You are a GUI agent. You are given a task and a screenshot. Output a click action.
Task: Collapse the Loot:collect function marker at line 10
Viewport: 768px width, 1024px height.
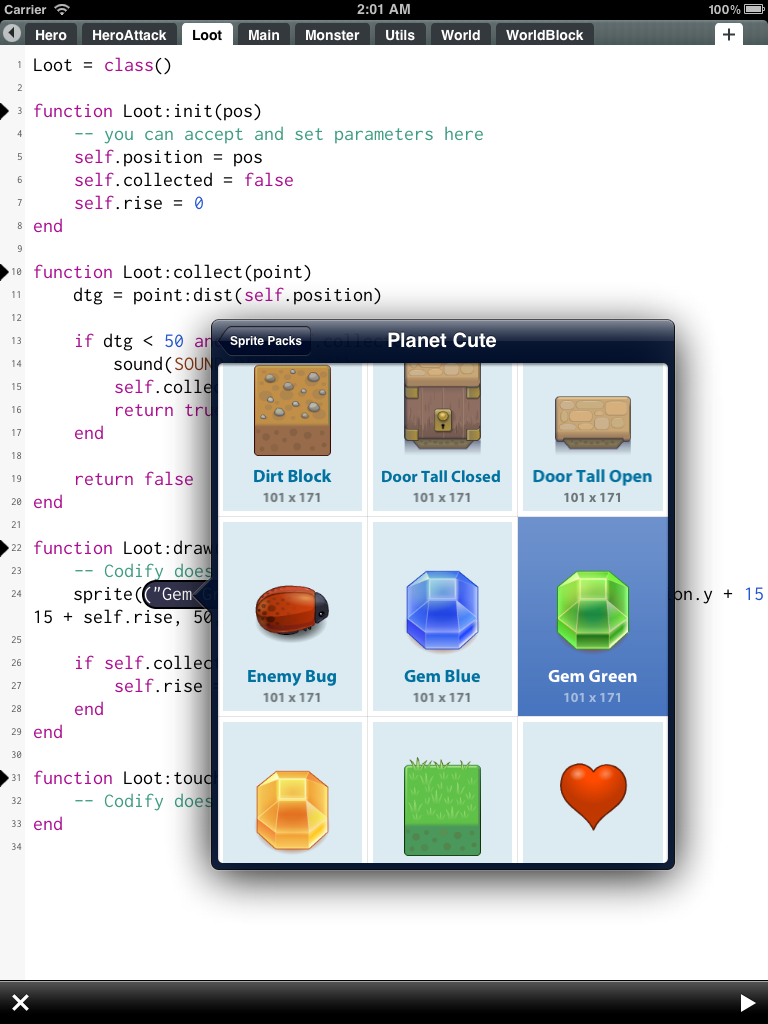[x=5, y=272]
